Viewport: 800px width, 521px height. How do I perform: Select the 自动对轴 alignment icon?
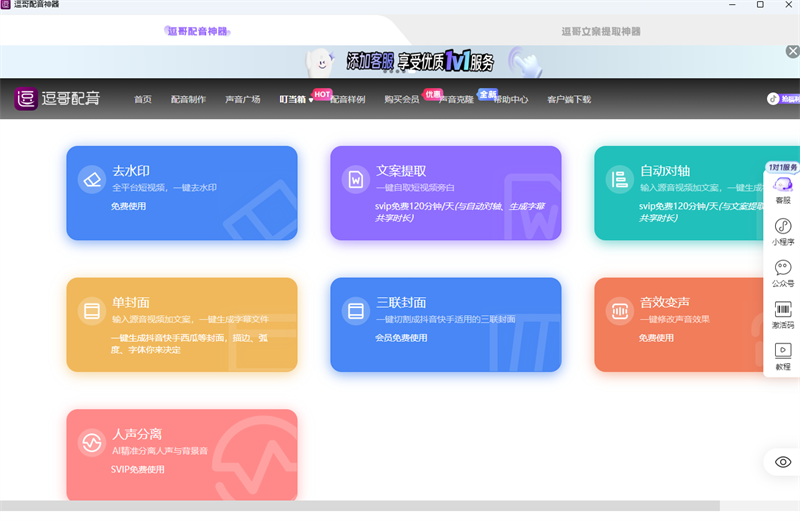[619, 179]
